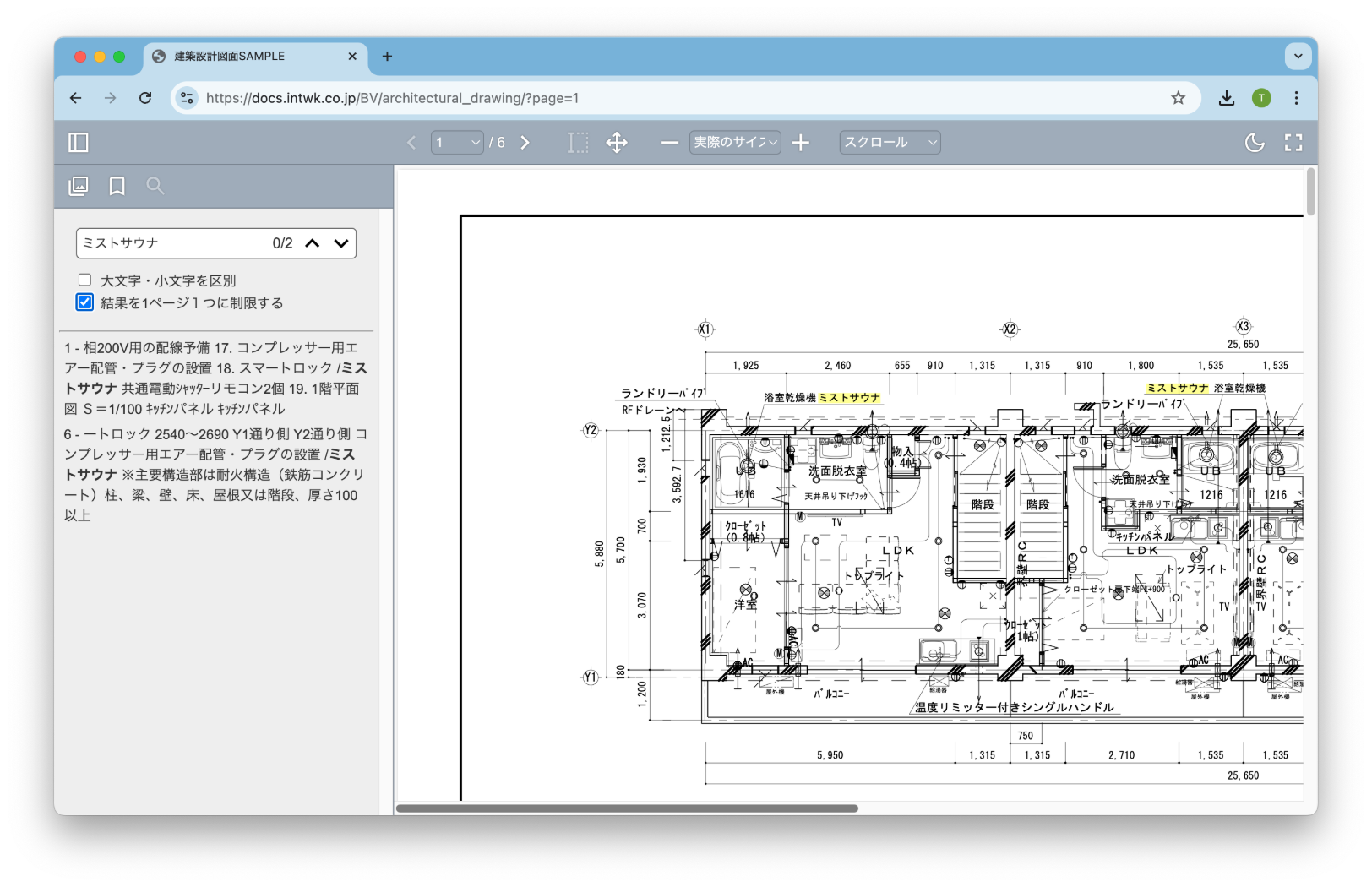Go to the next search match
The width and height of the screenshot is (1372, 887).
(x=341, y=243)
